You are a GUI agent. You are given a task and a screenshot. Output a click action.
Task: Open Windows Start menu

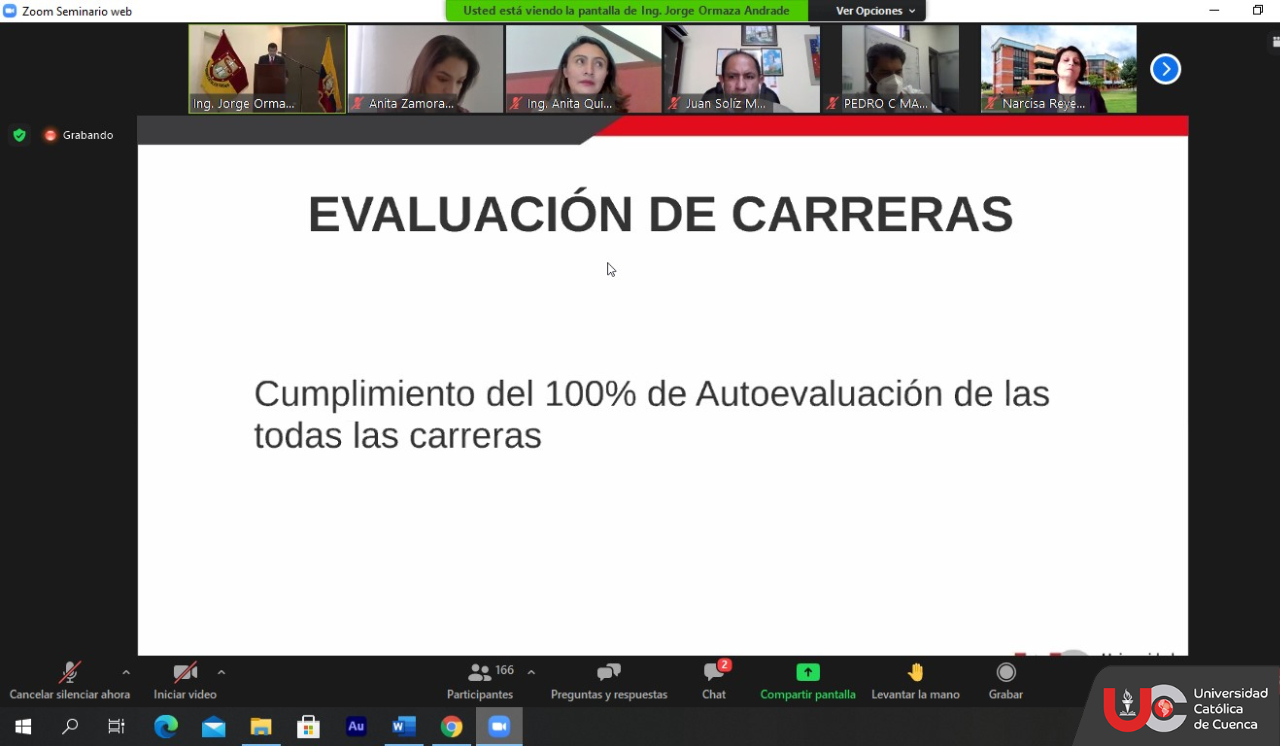tap(23, 727)
